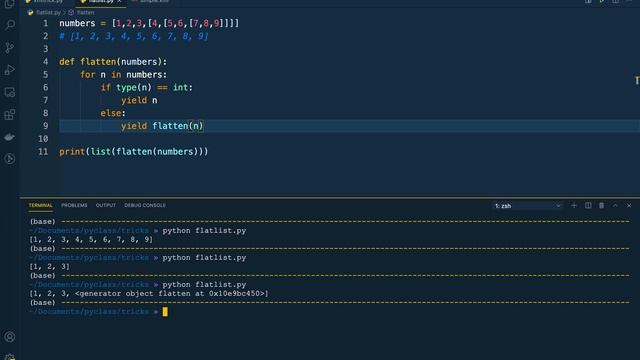This screenshot has height=360, width=640.
Task: Open the bottom circular activity bar icon
Action: point(9,159)
